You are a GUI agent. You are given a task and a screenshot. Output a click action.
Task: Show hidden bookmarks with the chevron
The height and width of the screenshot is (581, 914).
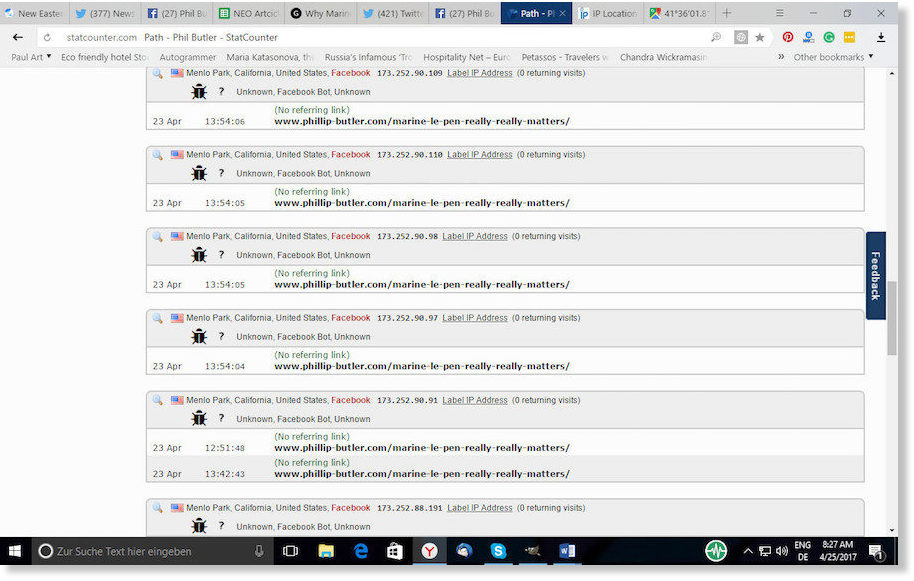click(x=781, y=57)
